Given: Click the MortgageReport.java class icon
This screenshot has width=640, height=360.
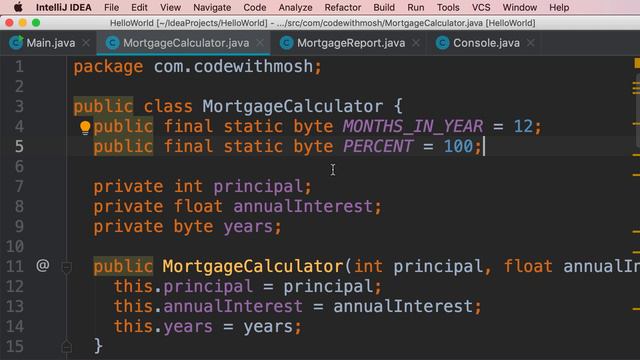Looking at the screenshot, I should pyautogui.click(x=287, y=43).
